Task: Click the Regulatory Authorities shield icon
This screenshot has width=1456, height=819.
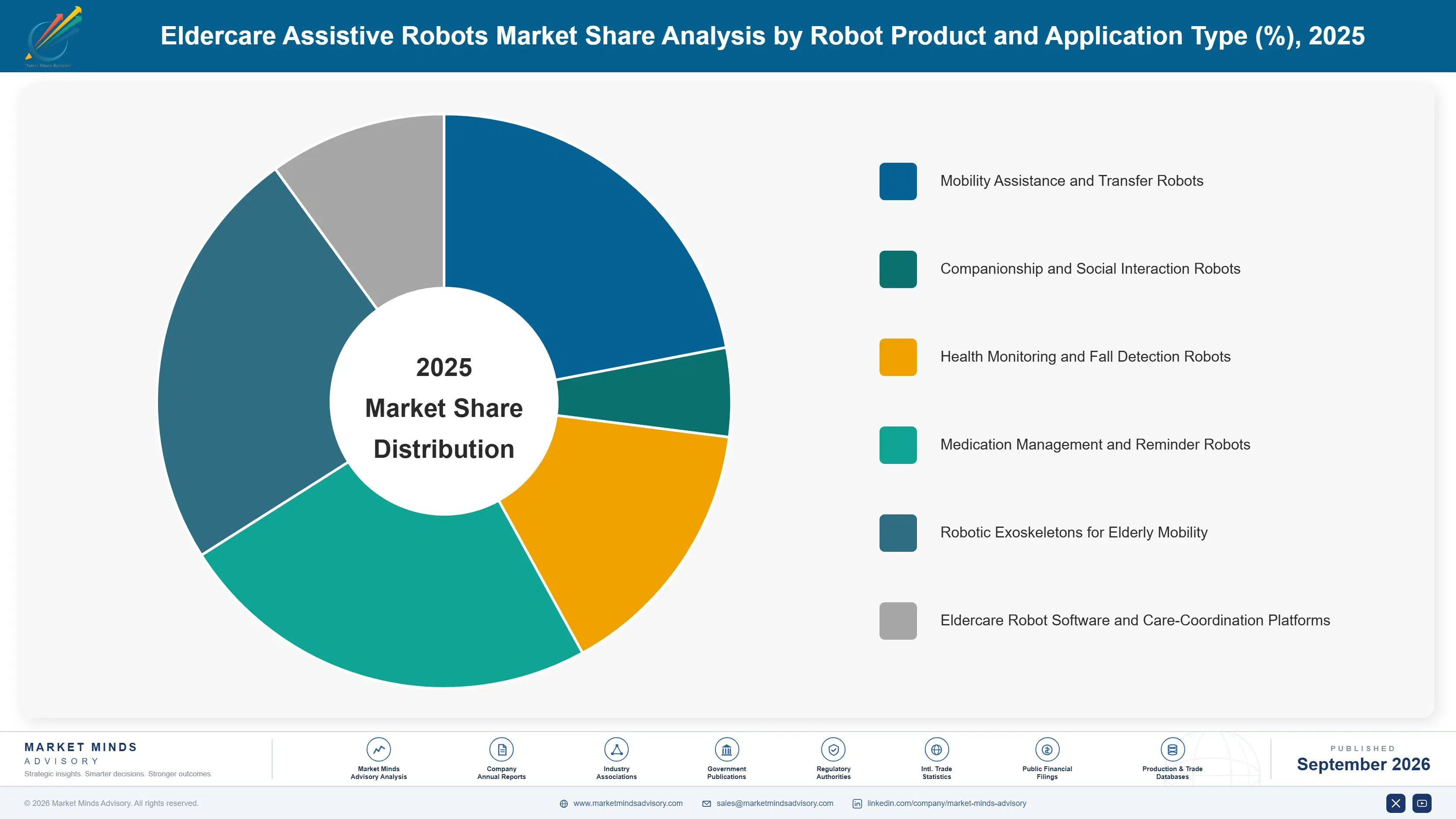Action: [833, 749]
